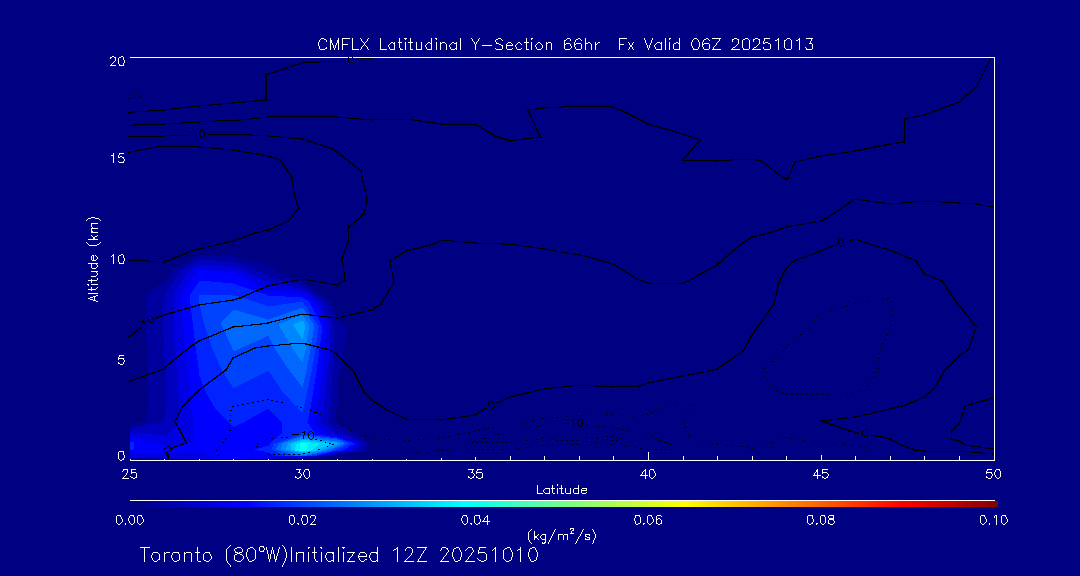Click the latitude 25 tick label
The height and width of the screenshot is (576, 1080).
130,472
